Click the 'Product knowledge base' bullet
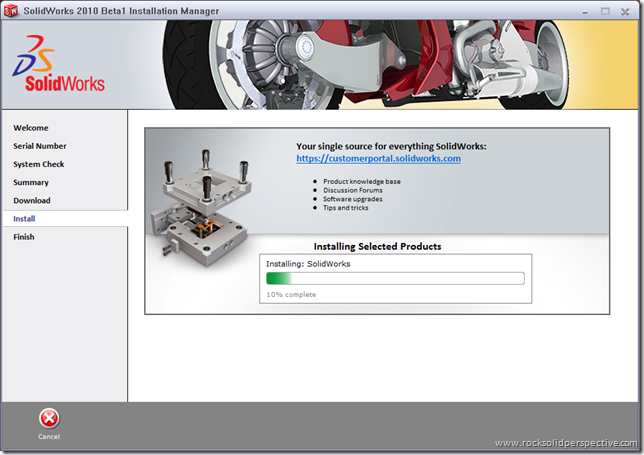 coord(361,181)
